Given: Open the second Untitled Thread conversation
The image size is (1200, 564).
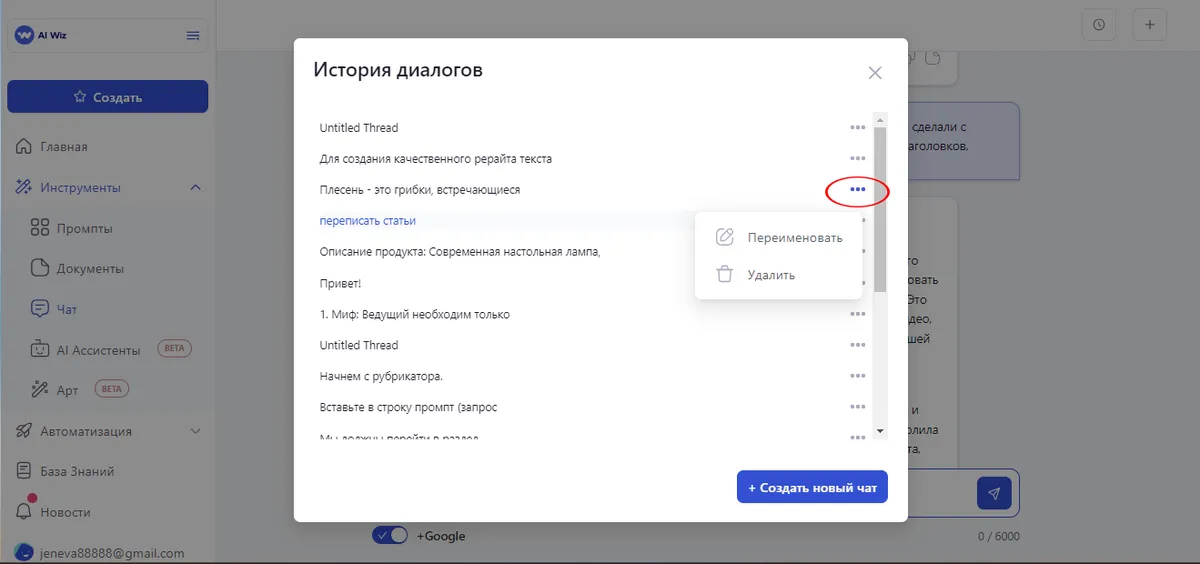Looking at the screenshot, I should (358, 345).
